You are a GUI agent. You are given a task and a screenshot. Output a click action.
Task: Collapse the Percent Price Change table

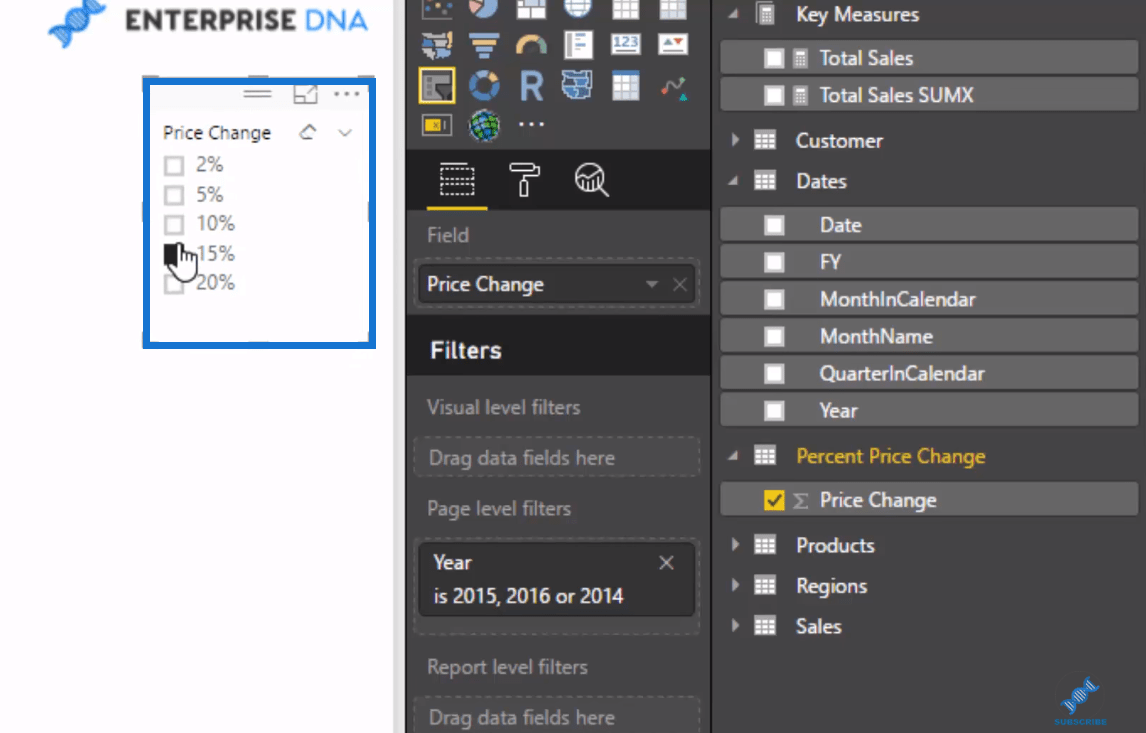(733, 456)
